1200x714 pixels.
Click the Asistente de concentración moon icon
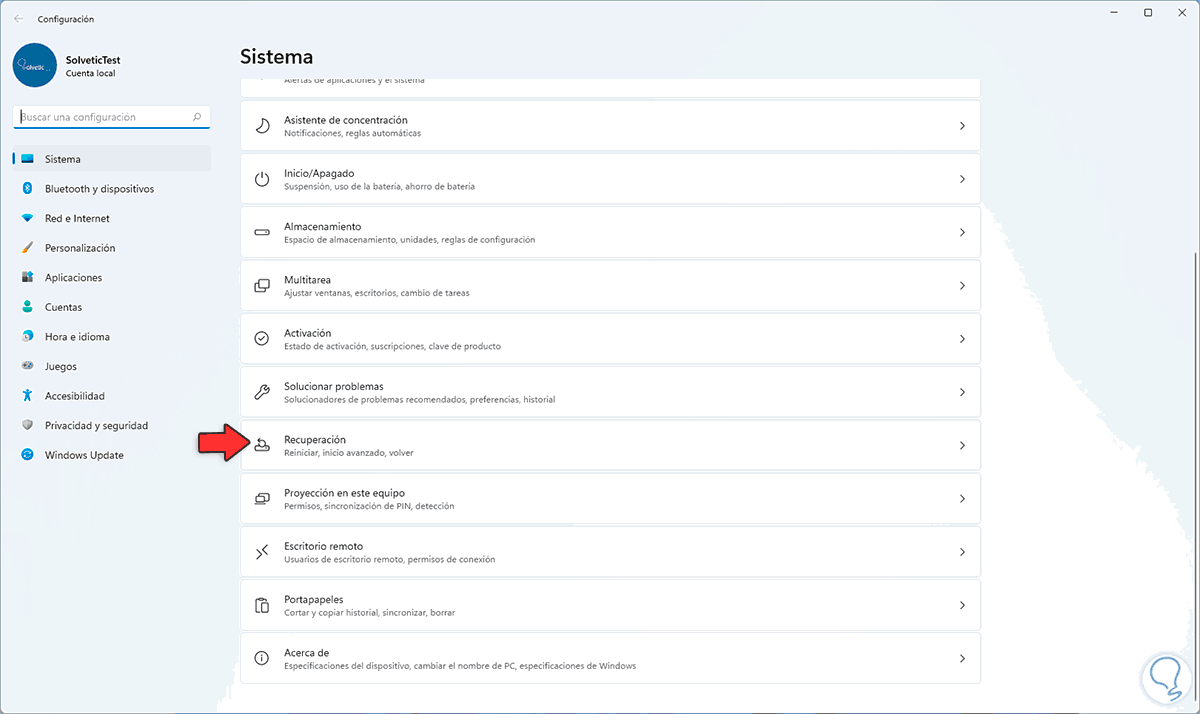(262, 126)
